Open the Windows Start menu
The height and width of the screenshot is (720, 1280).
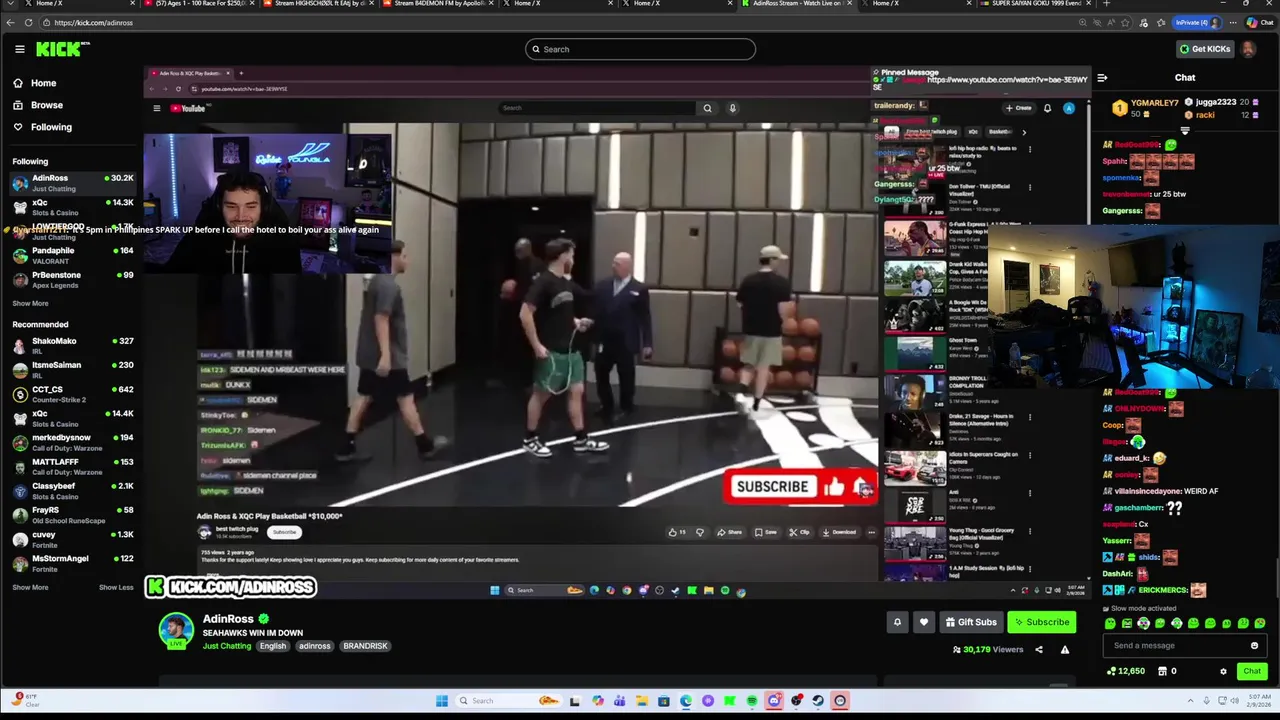click(x=442, y=701)
